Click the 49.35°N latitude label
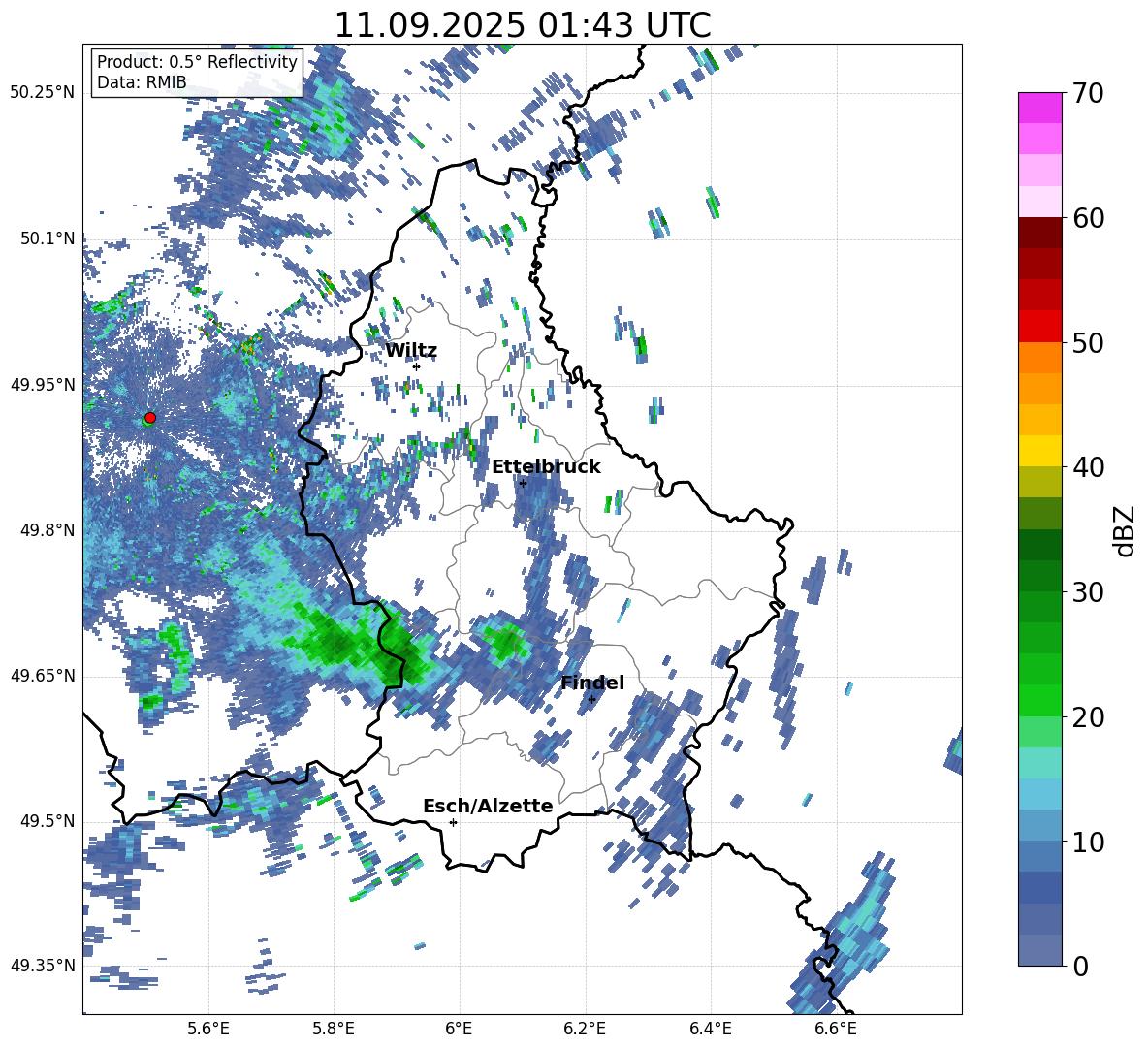 click(43, 966)
